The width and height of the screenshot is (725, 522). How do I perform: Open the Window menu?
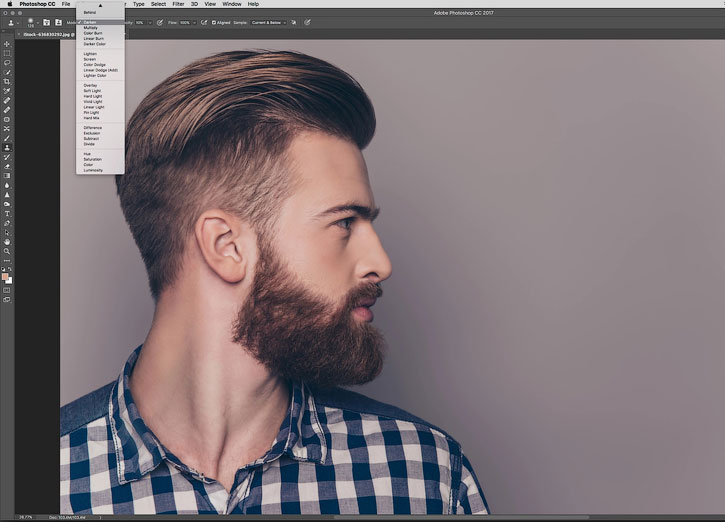232,4
